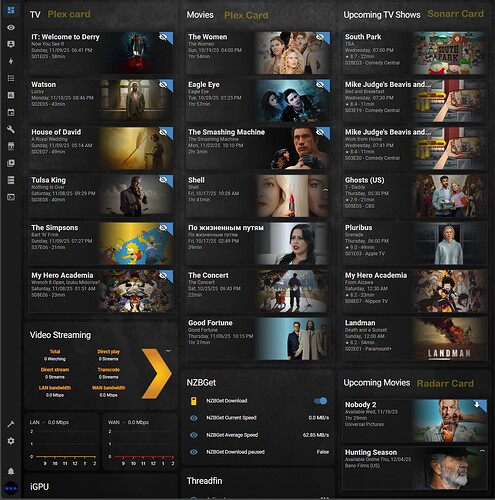Select the По жизненным путям movie title
The height and width of the screenshot is (500, 495).
tap(226, 228)
